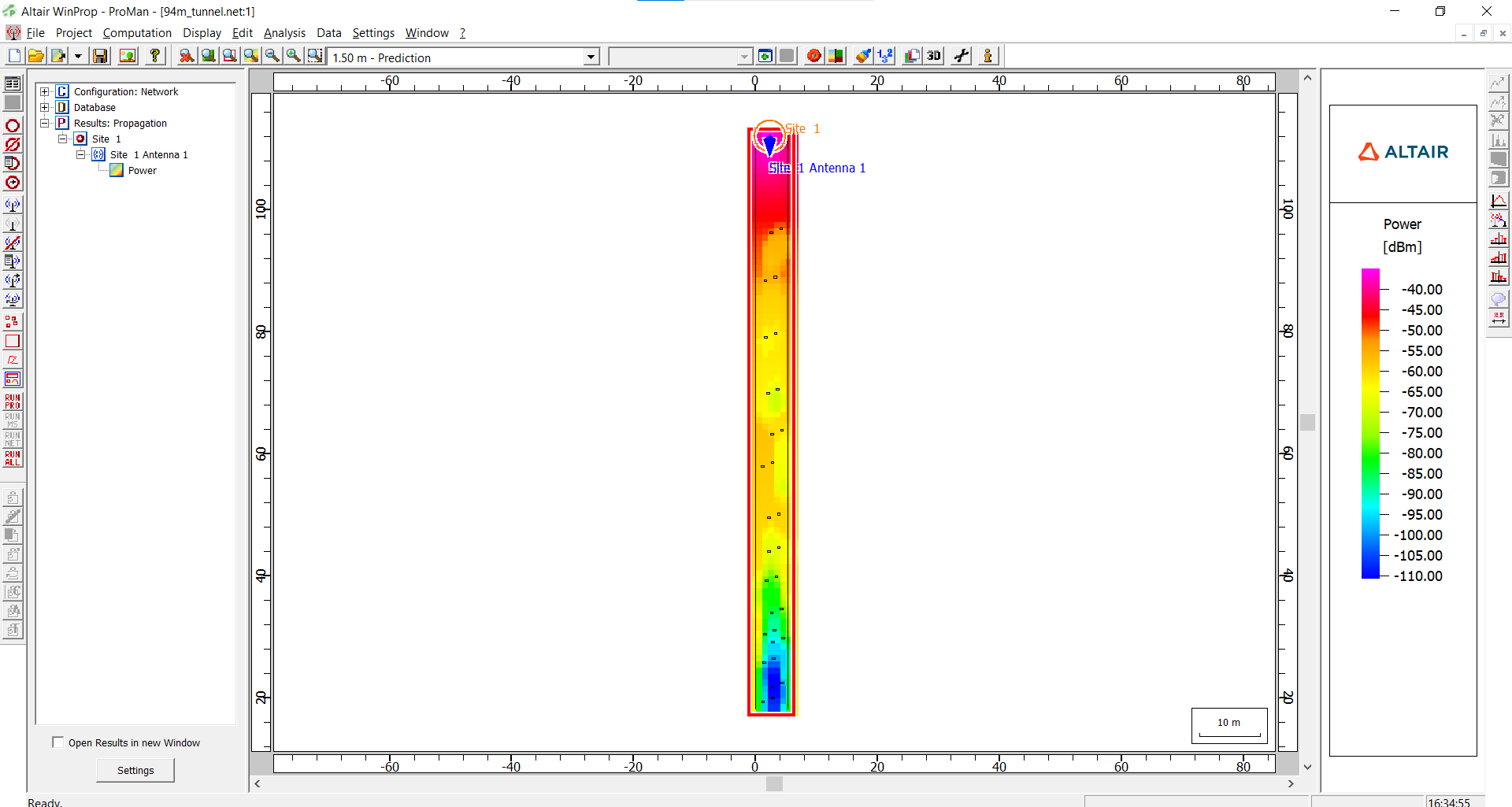Click the vertical scrollbar down arrow
1512x807 pixels.
(1308, 767)
